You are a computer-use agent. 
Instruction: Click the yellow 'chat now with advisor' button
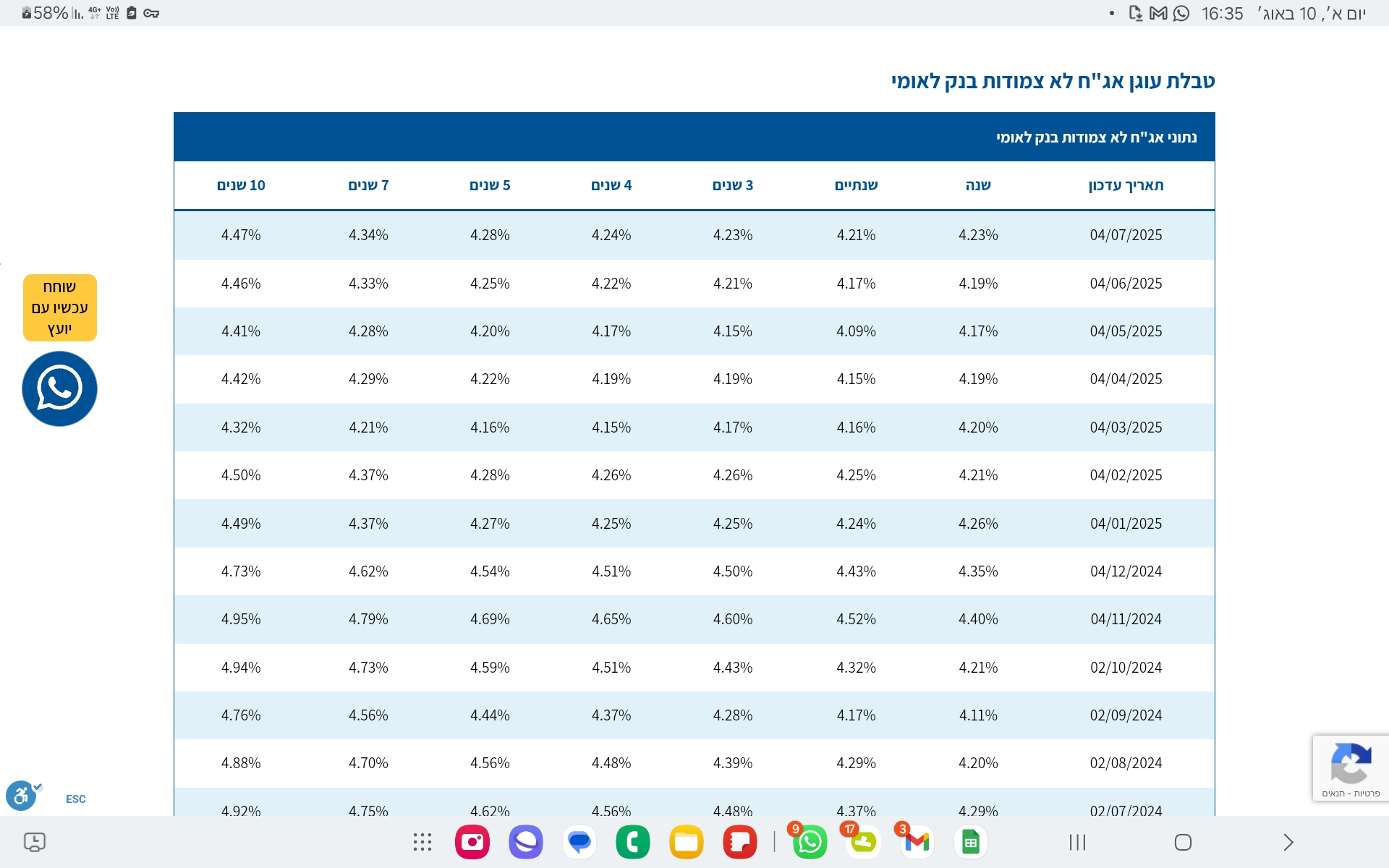point(59,307)
